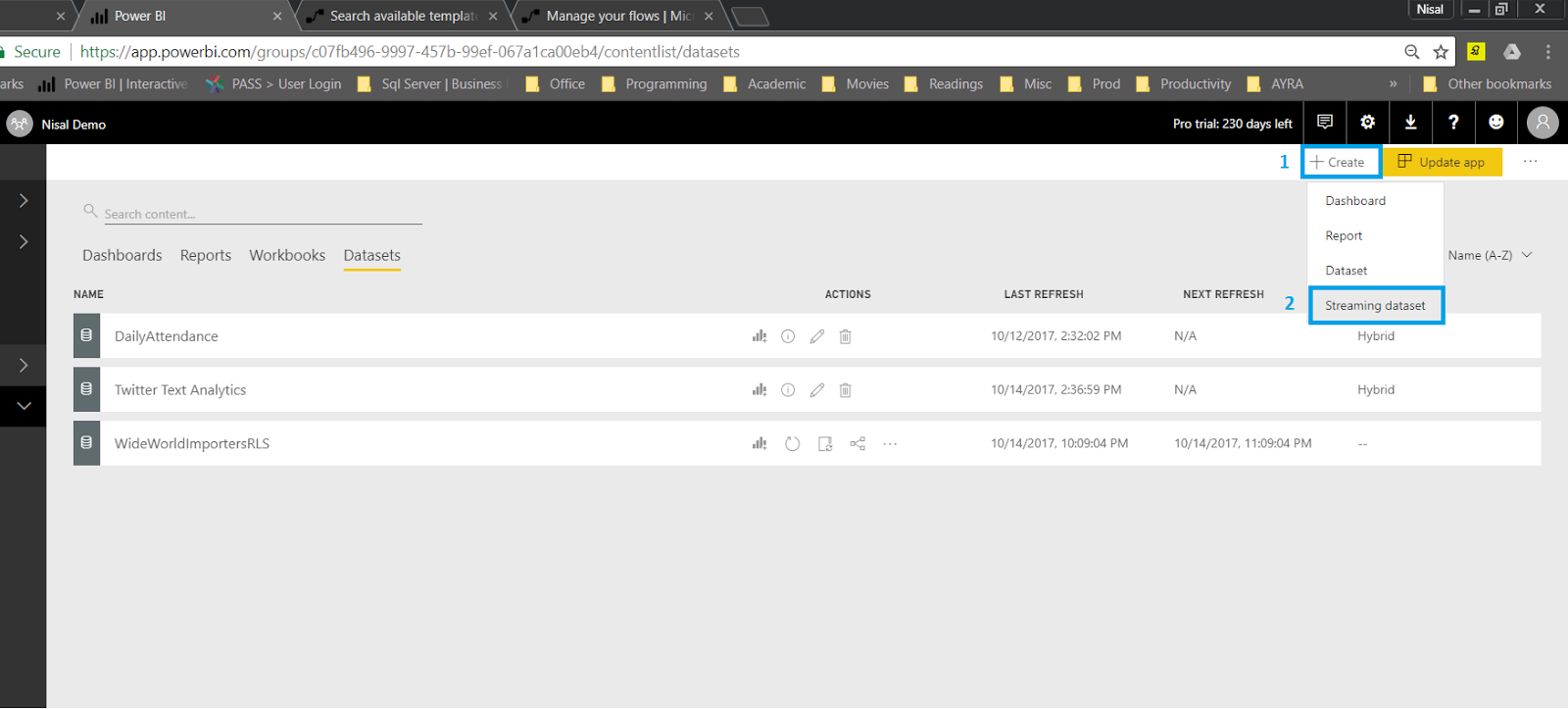Click the Create button

tap(1342, 162)
